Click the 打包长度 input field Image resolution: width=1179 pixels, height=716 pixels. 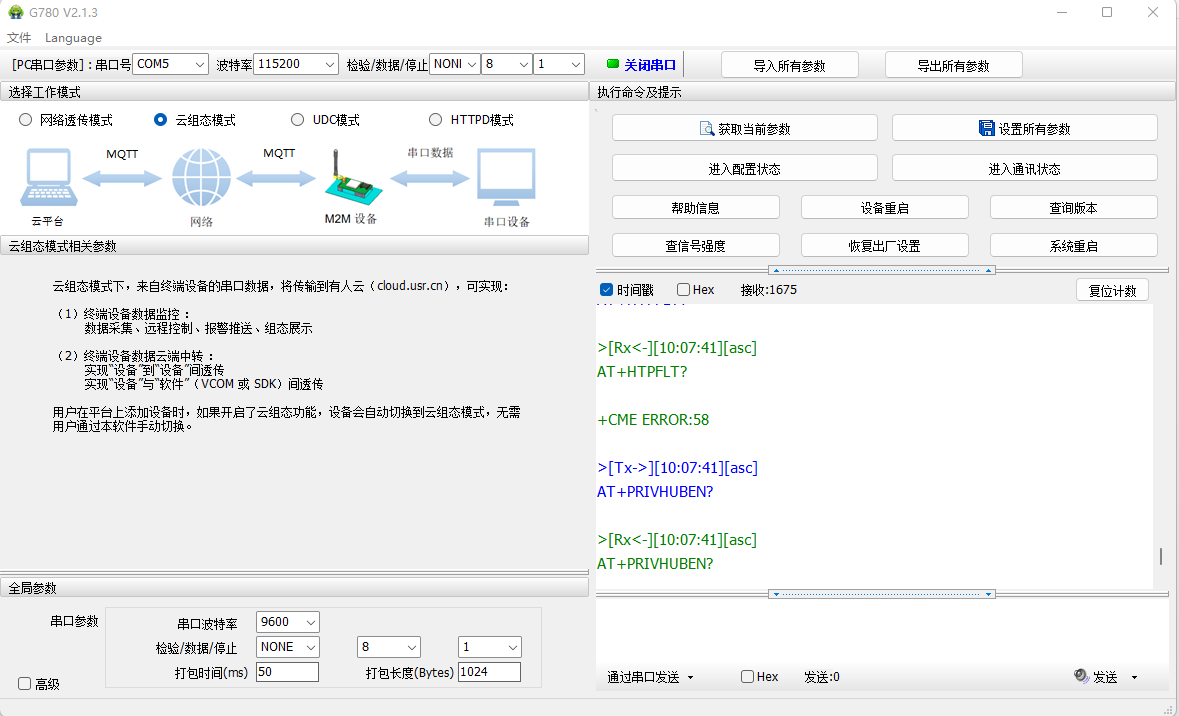coord(489,672)
